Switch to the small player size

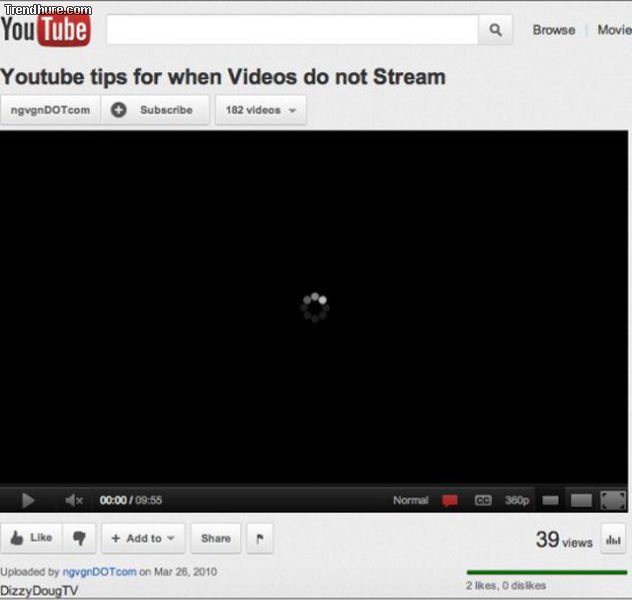(550, 500)
